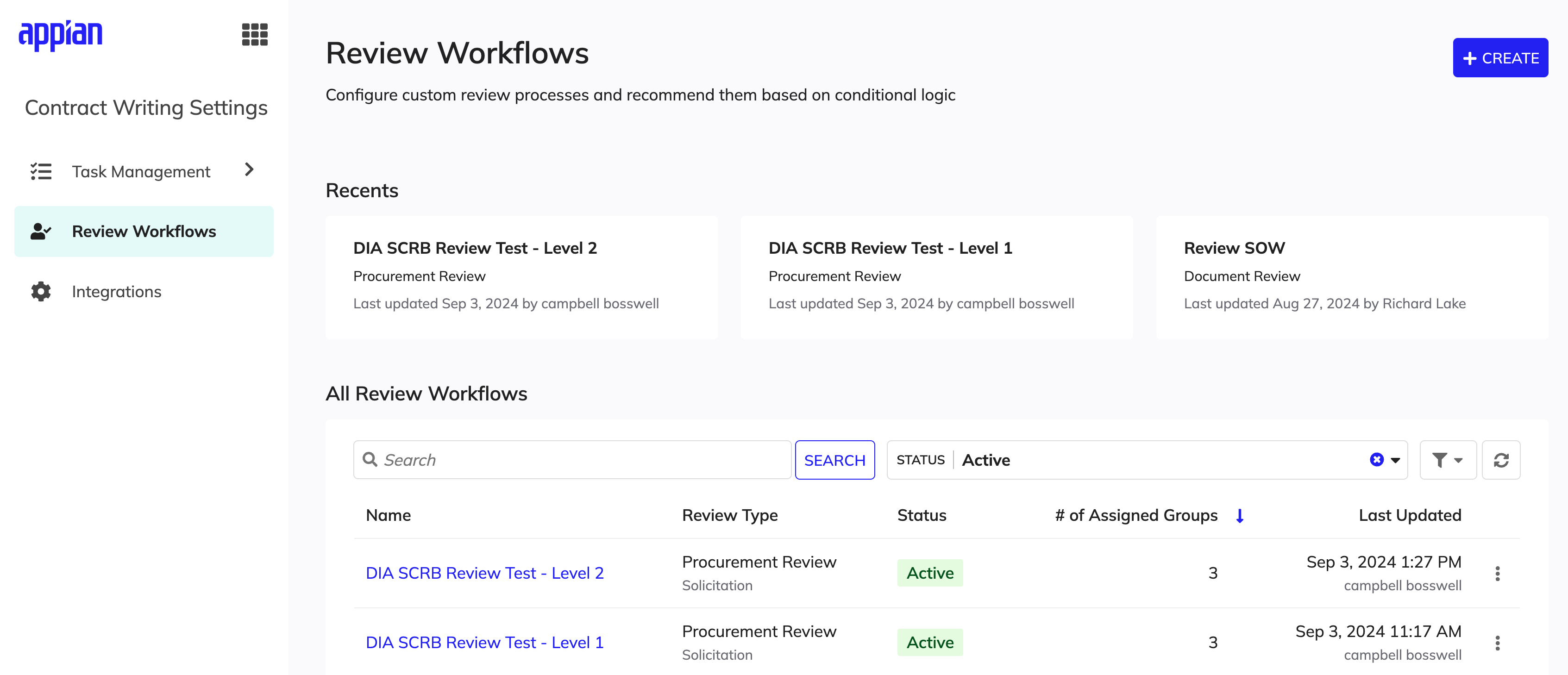Click the SEARCH button

click(x=834, y=460)
